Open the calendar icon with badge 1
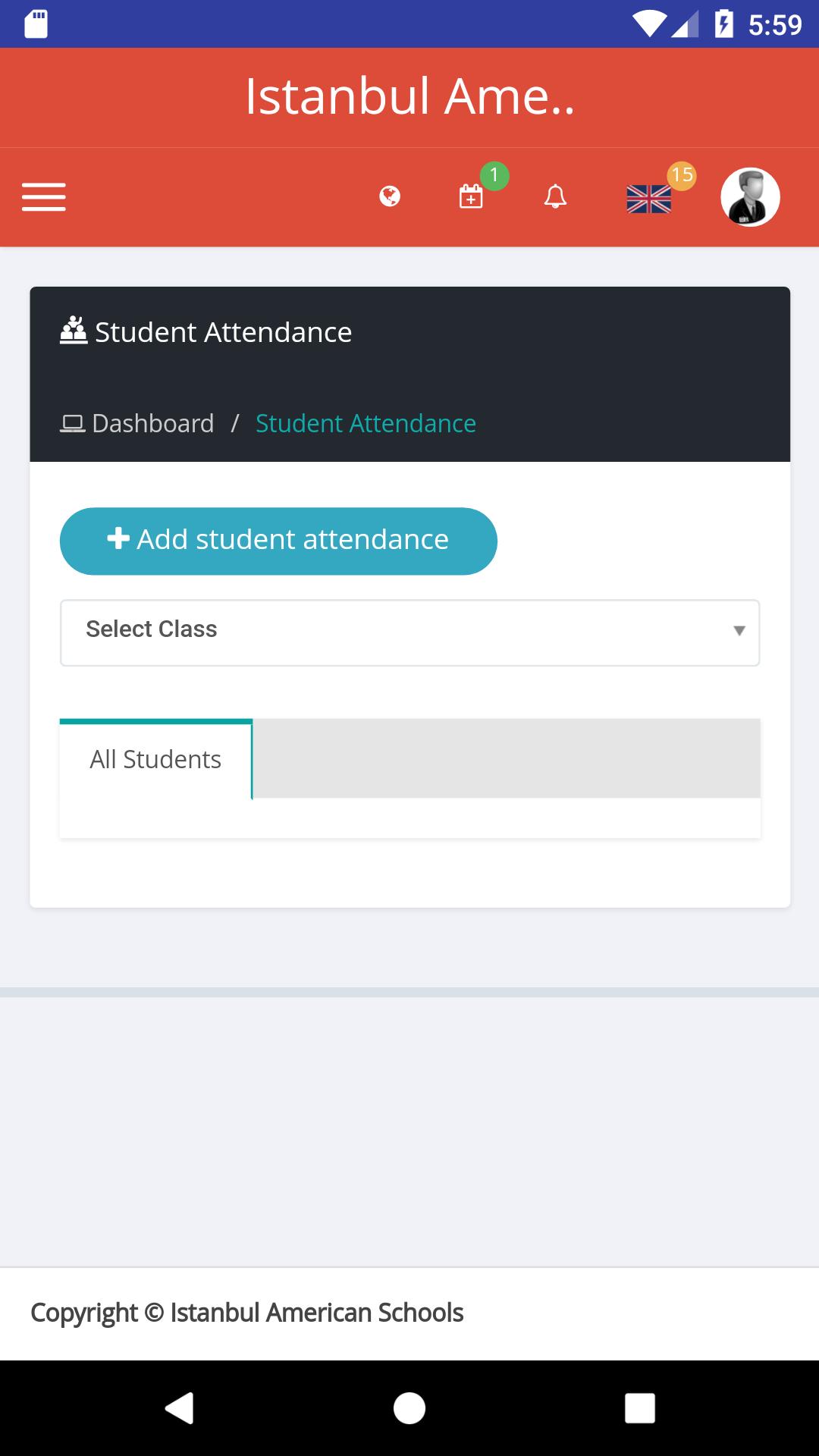The image size is (819, 1456). pos(471,196)
